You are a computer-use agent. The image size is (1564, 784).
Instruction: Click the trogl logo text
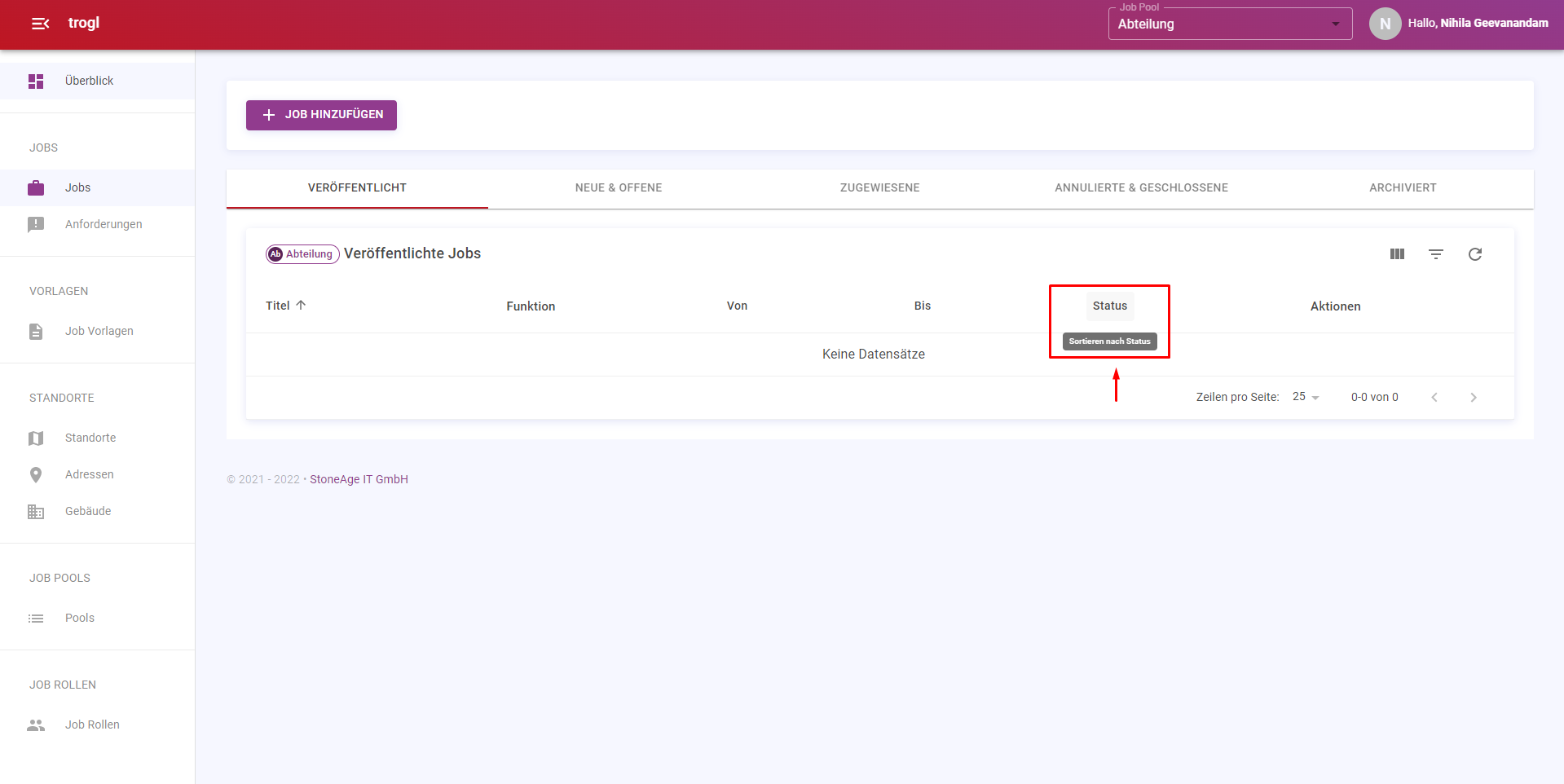[x=84, y=23]
